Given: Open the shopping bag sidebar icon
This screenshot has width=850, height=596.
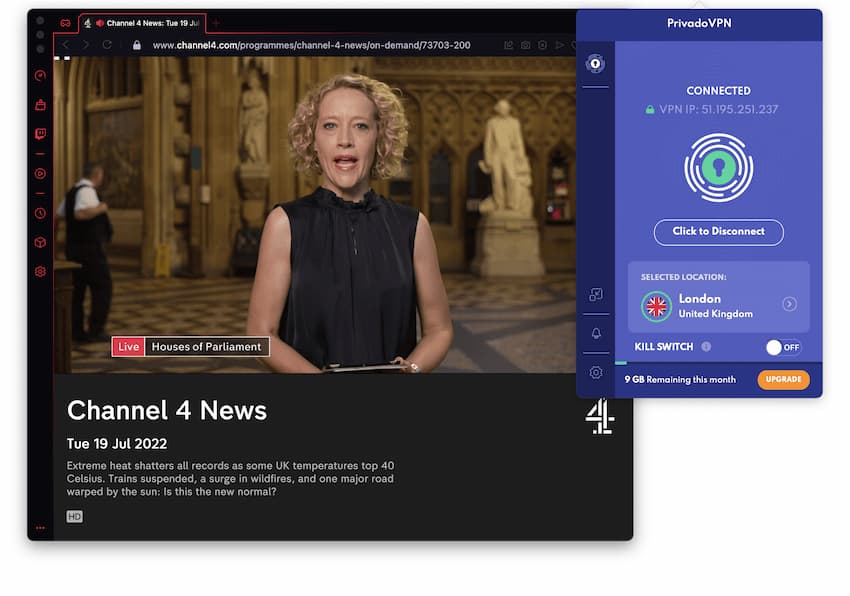Looking at the screenshot, I should 41,105.
